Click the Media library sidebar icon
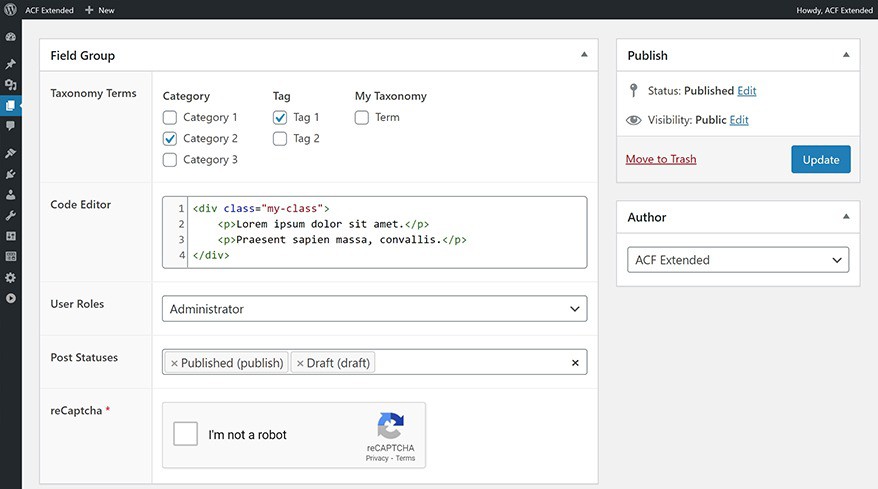The height and width of the screenshot is (489, 878). pyautogui.click(x=10, y=85)
